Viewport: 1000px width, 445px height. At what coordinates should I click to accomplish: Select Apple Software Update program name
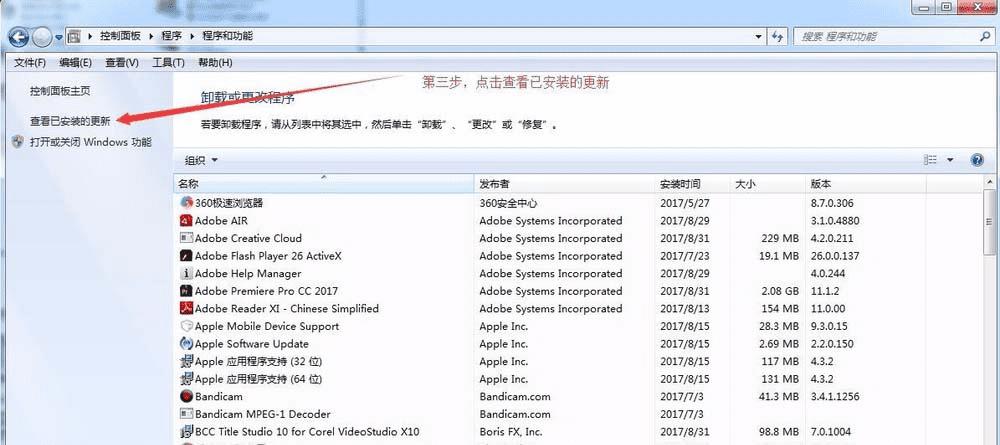tap(252, 344)
